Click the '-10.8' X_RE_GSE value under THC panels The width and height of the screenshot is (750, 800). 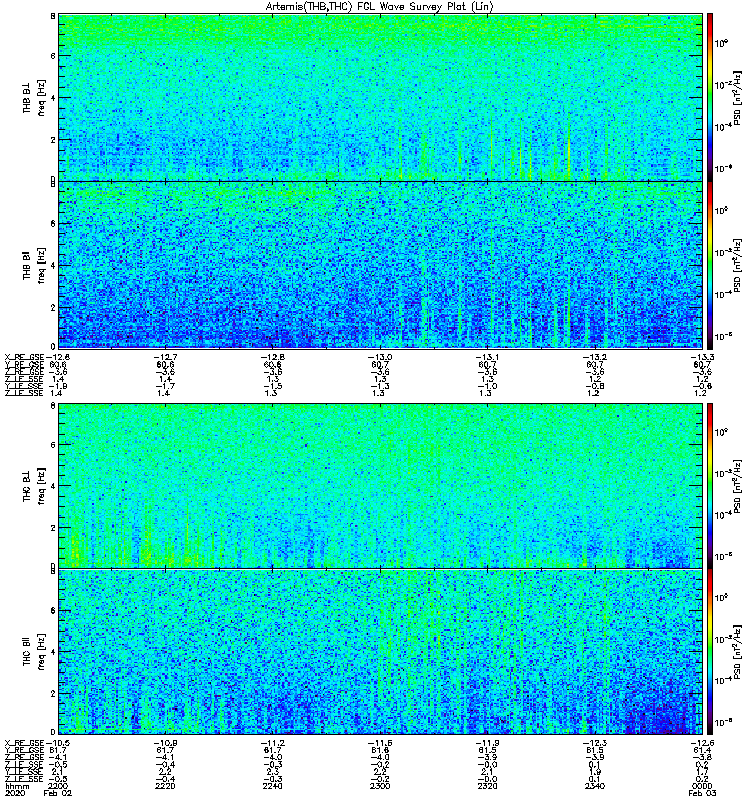(x=165, y=743)
